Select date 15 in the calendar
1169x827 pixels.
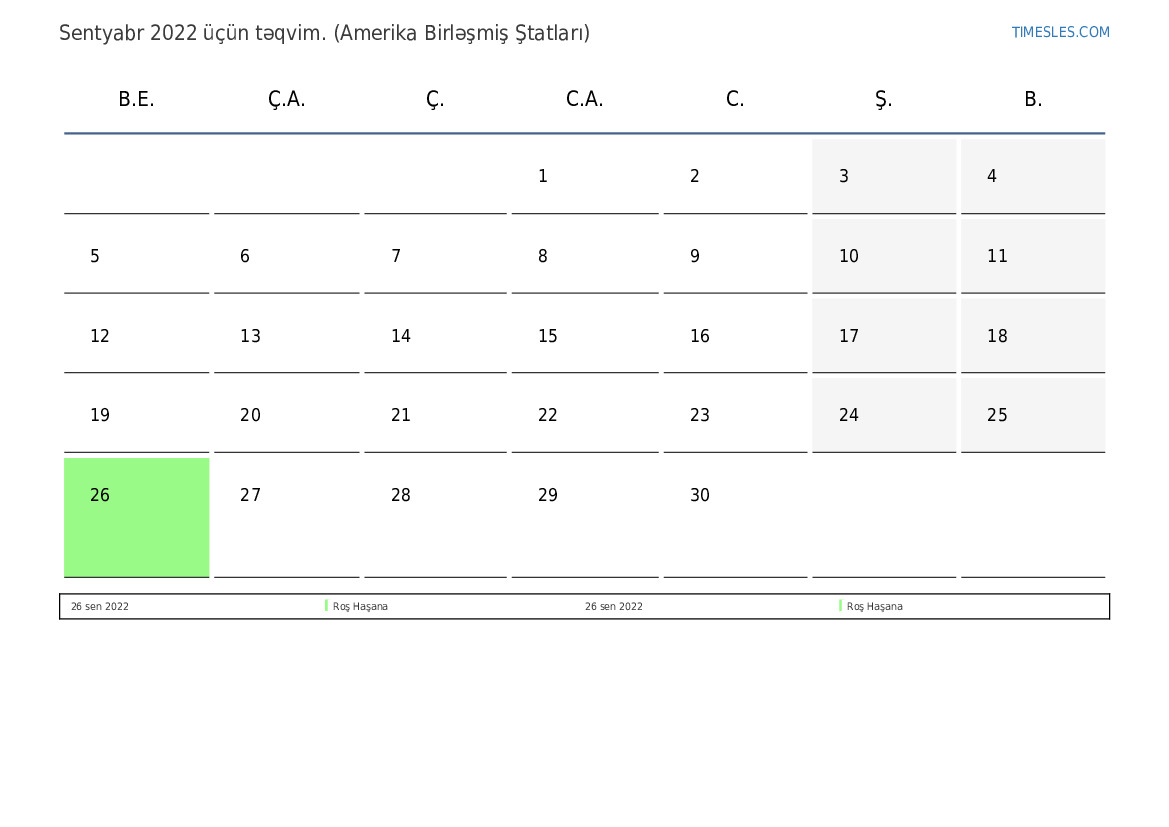tap(584, 336)
